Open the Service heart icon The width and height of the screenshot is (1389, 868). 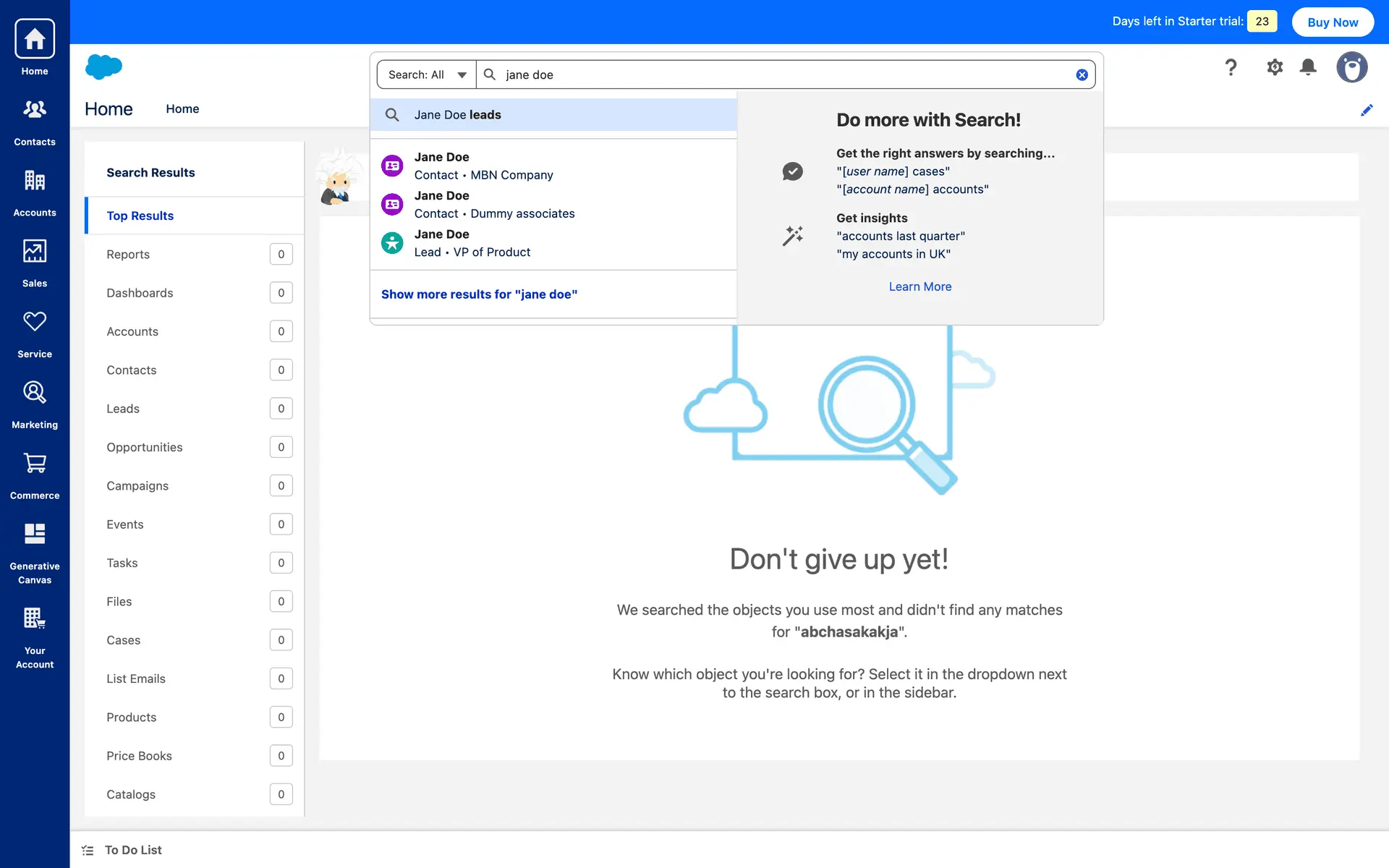point(35,322)
